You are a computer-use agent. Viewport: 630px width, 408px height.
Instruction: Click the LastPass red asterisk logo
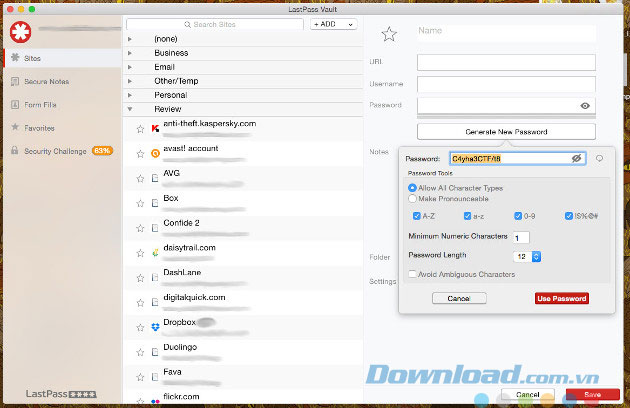(20, 32)
